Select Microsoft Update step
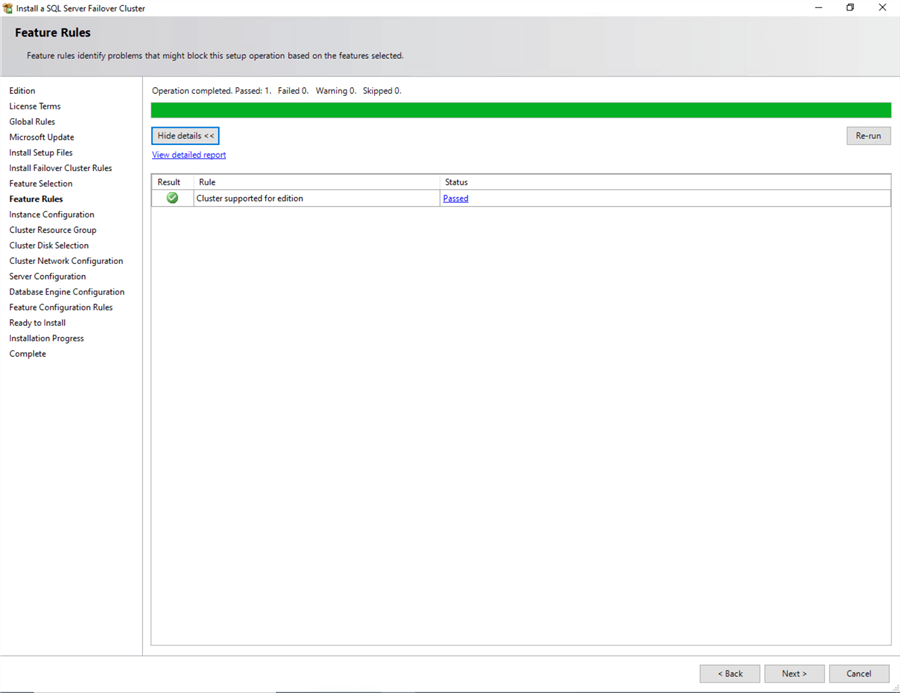 pos(42,137)
